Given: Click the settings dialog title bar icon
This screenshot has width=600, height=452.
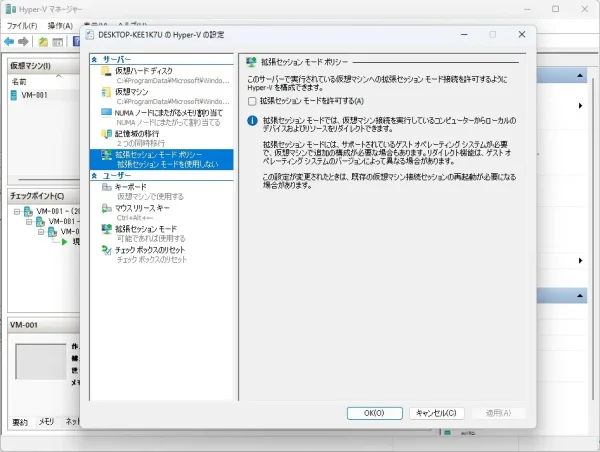Looking at the screenshot, I should tap(90, 35).
